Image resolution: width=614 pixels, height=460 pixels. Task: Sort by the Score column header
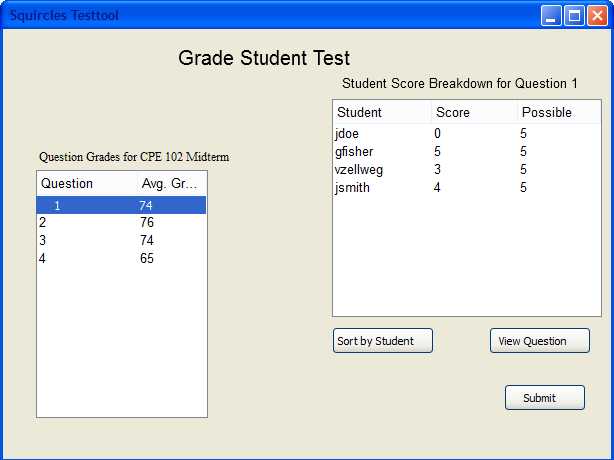click(x=474, y=113)
